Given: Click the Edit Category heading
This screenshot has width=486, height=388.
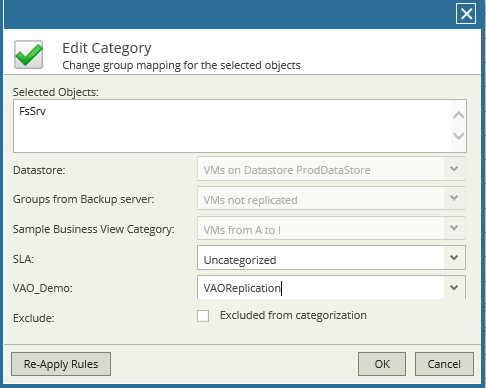Looking at the screenshot, I should (x=107, y=49).
